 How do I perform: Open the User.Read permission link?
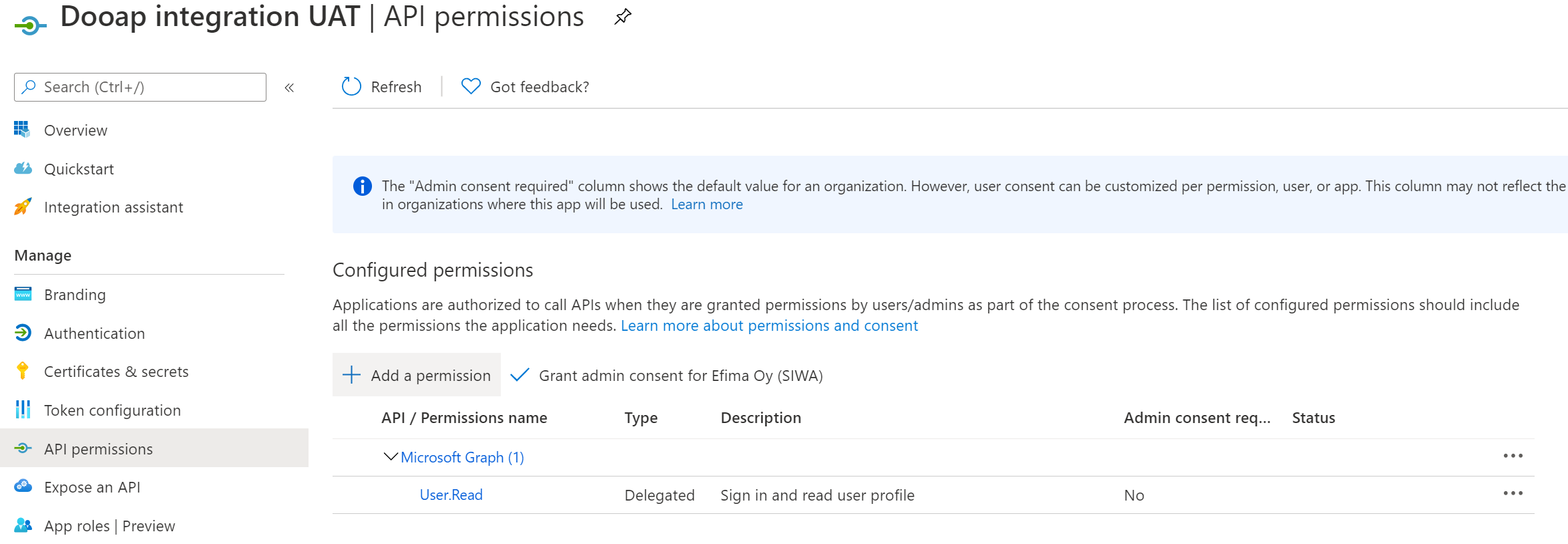pyautogui.click(x=451, y=495)
